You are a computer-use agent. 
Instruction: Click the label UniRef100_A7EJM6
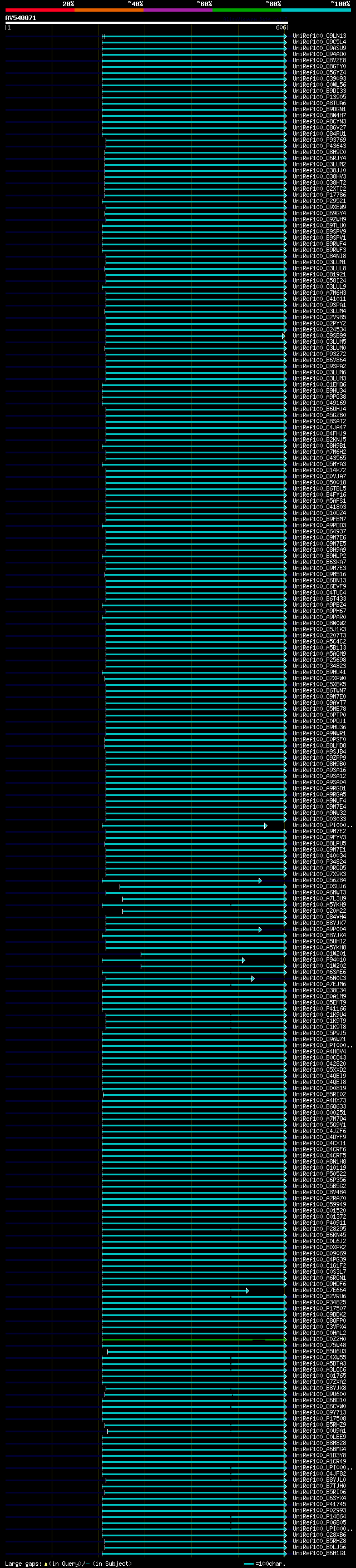coord(319,985)
